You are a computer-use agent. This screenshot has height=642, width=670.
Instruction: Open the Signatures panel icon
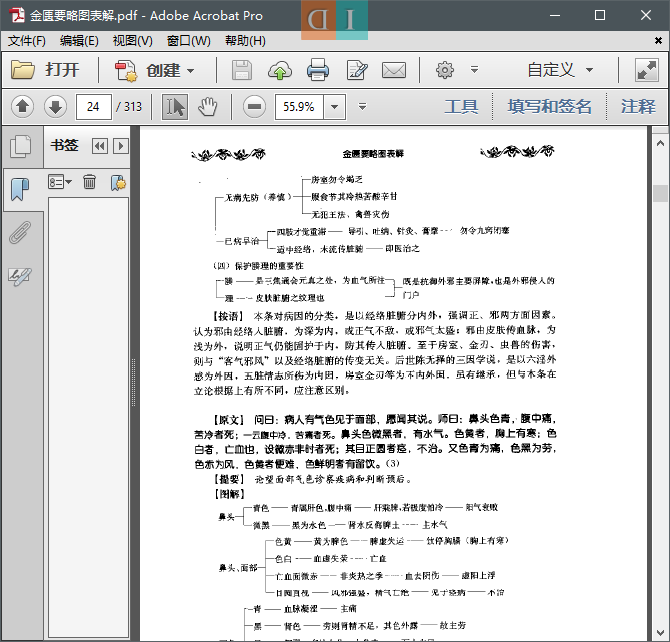coord(20,276)
